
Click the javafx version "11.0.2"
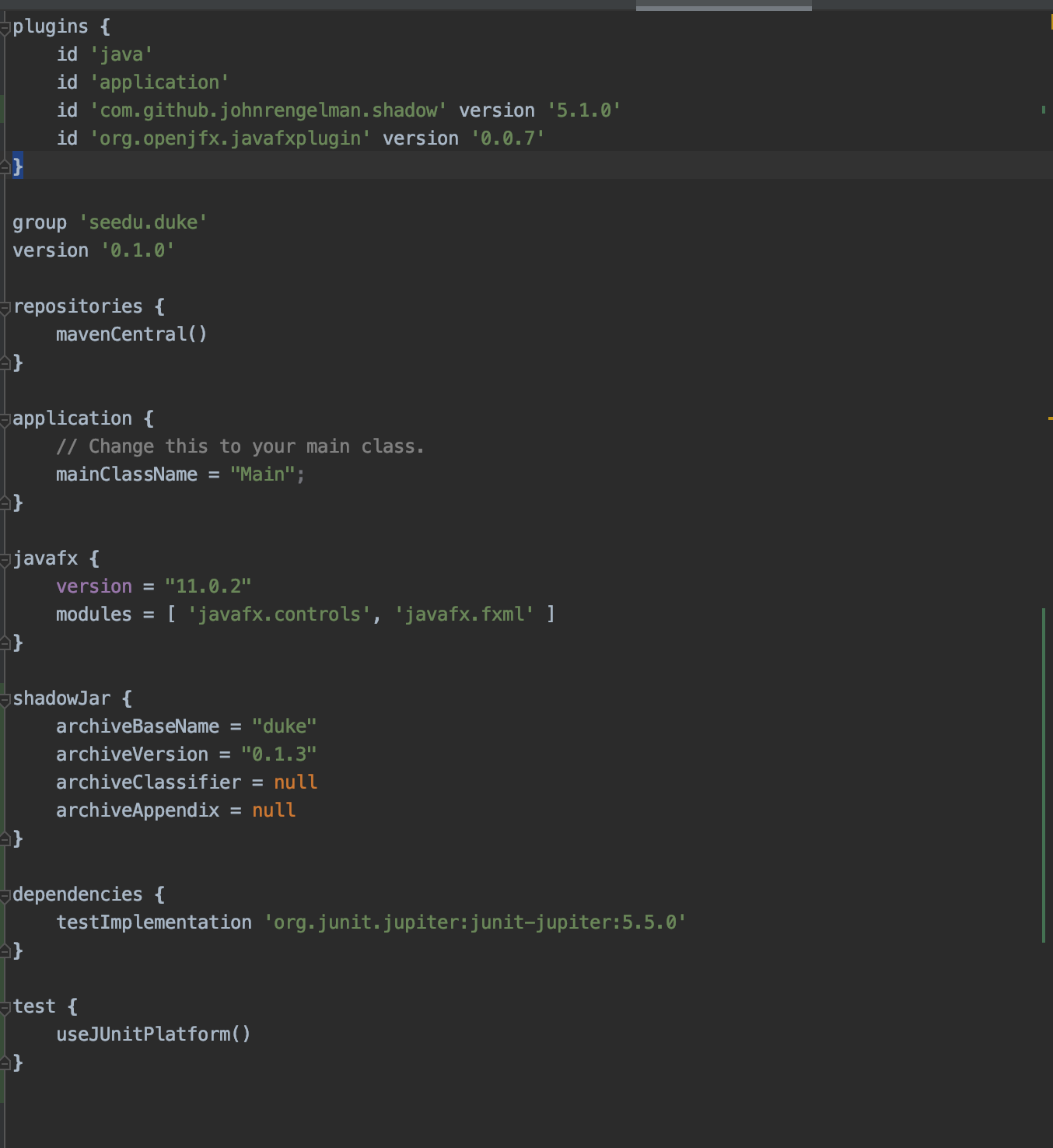[x=208, y=586]
